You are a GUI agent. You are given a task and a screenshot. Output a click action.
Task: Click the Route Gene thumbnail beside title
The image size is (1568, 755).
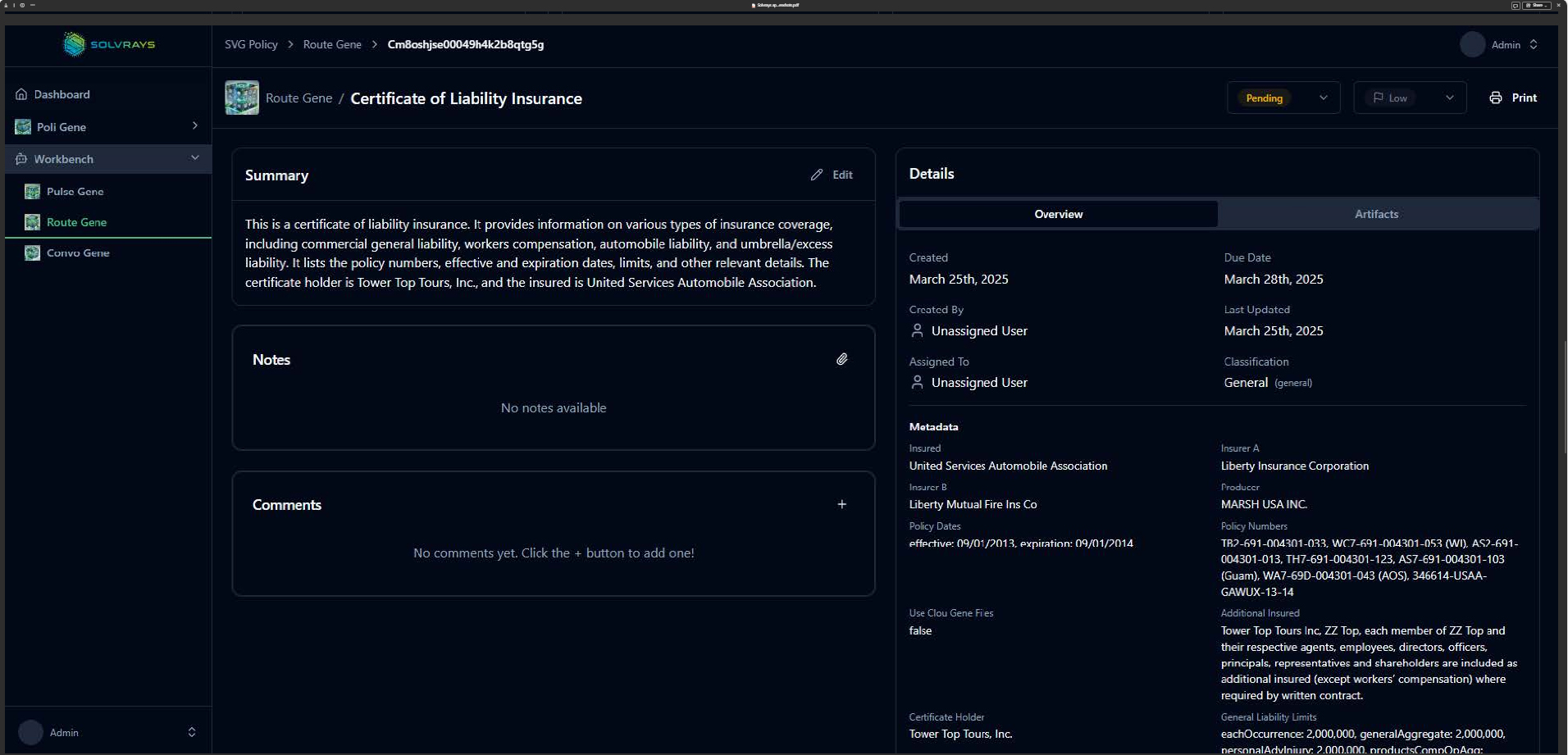click(x=242, y=98)
